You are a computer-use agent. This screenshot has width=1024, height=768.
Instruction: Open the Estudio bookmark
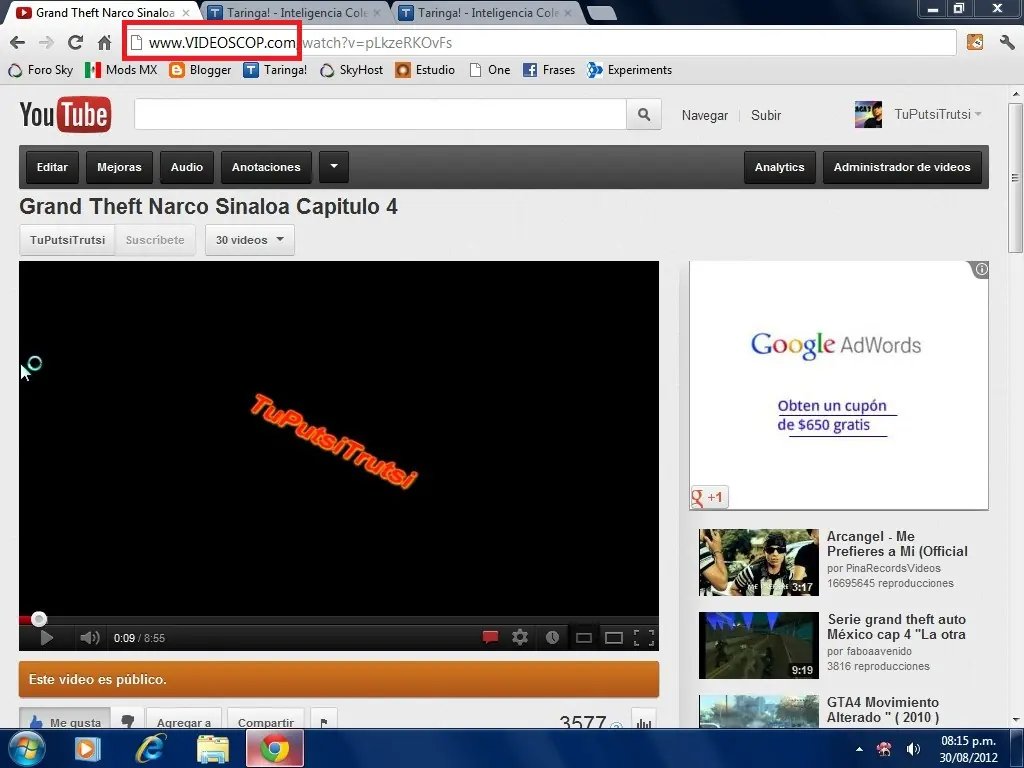click(425, 70)
